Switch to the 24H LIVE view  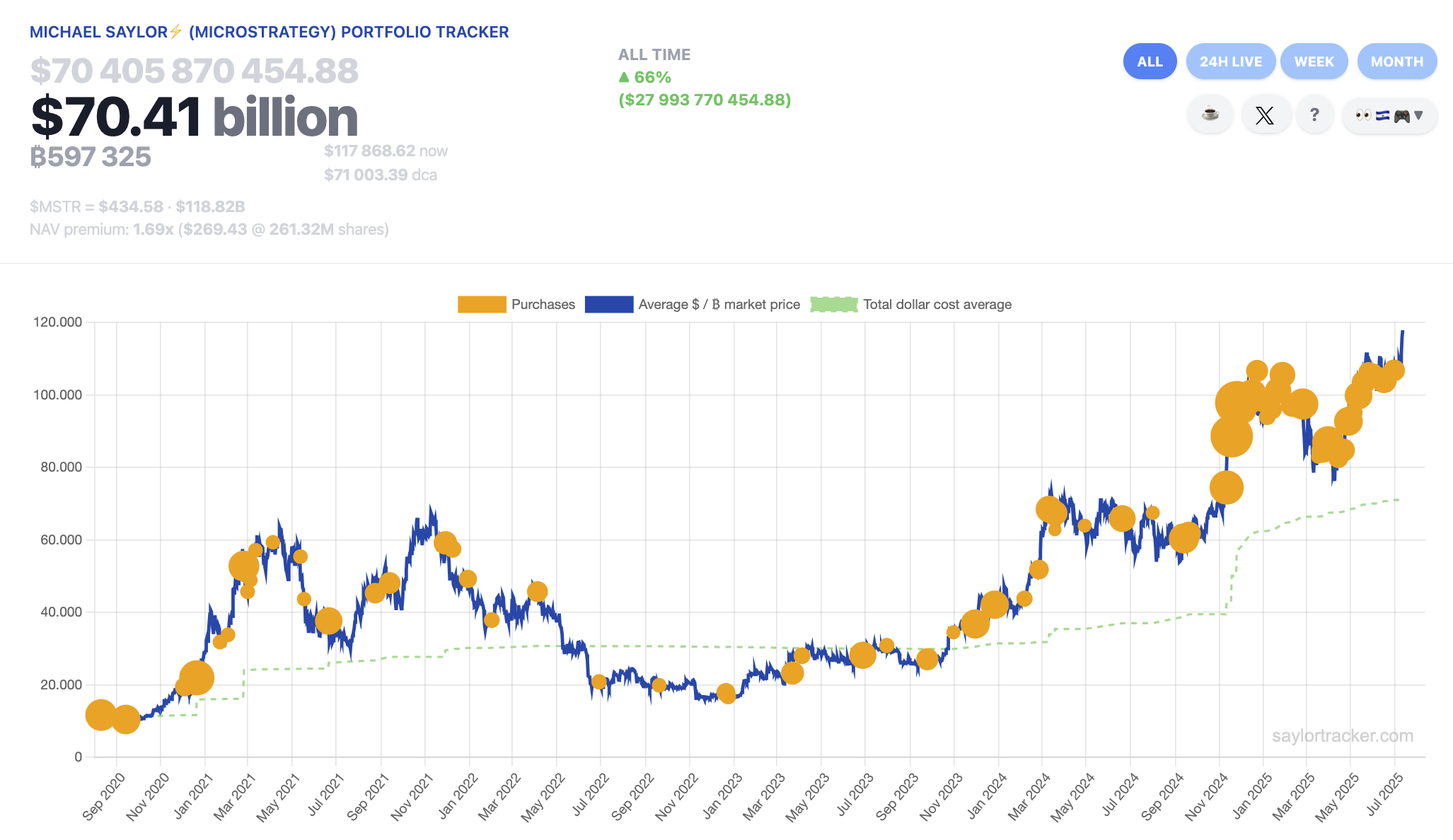pyautogui.click(x=1230, y=62)
